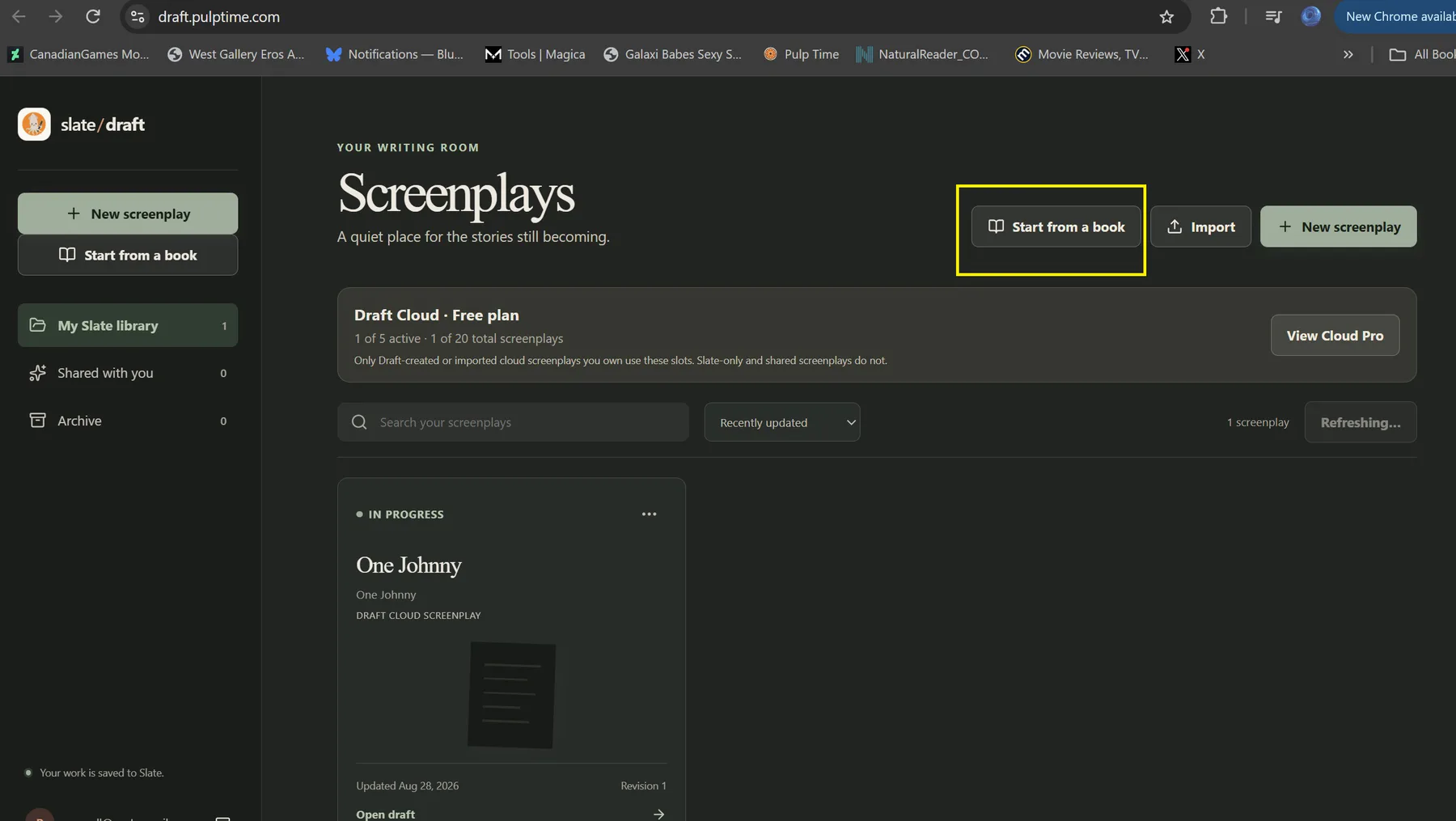Click the slate/draft logo icon
This screenshot has width=1456, height=821.
[34, 124]
